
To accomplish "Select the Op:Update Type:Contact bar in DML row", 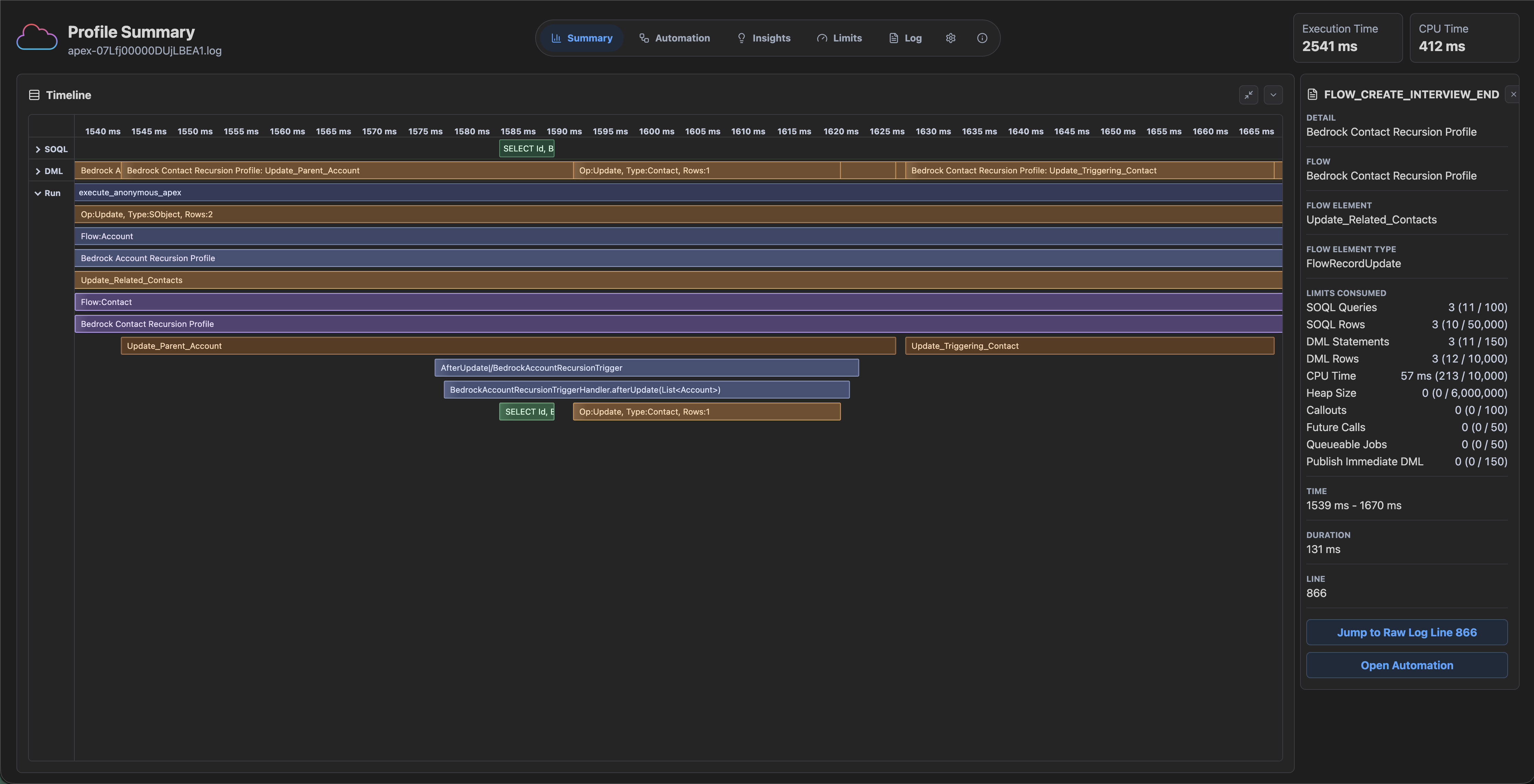I will tap(707, 170).
